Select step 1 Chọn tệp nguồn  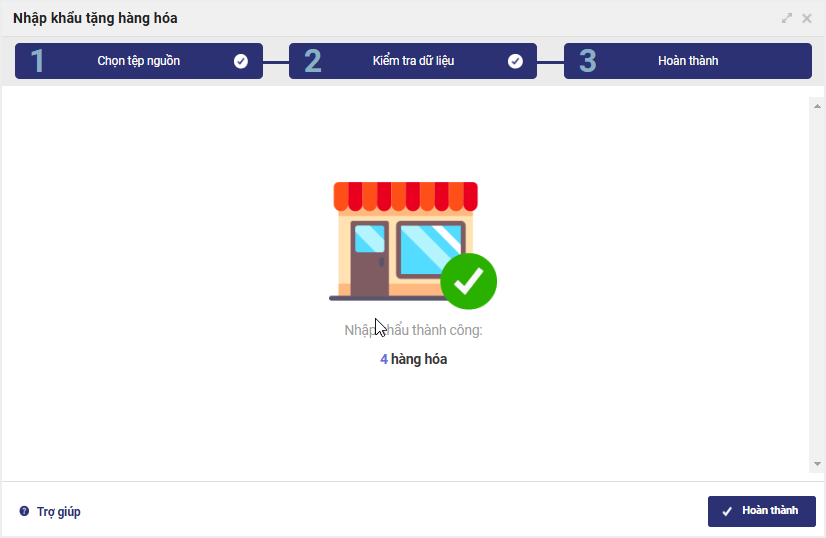click(x=139, y=61)
